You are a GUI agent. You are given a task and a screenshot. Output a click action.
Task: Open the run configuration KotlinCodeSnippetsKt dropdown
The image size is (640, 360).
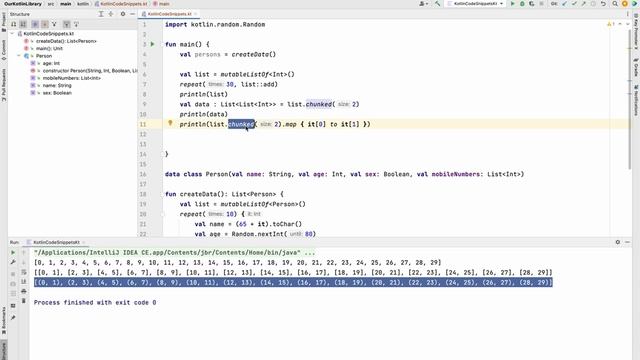pyautogui.click(x=476, y=4)
